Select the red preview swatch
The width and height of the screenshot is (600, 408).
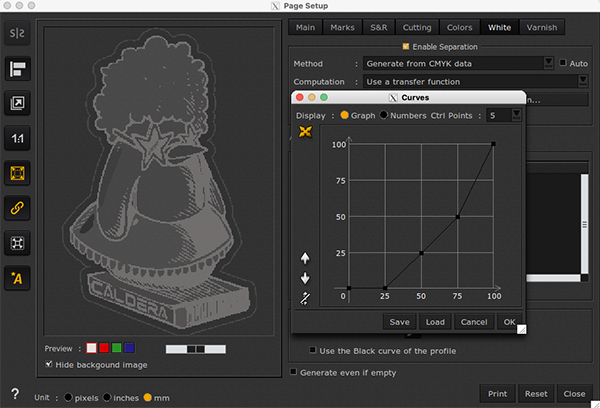pyautogui.click(x=104, y=348)
